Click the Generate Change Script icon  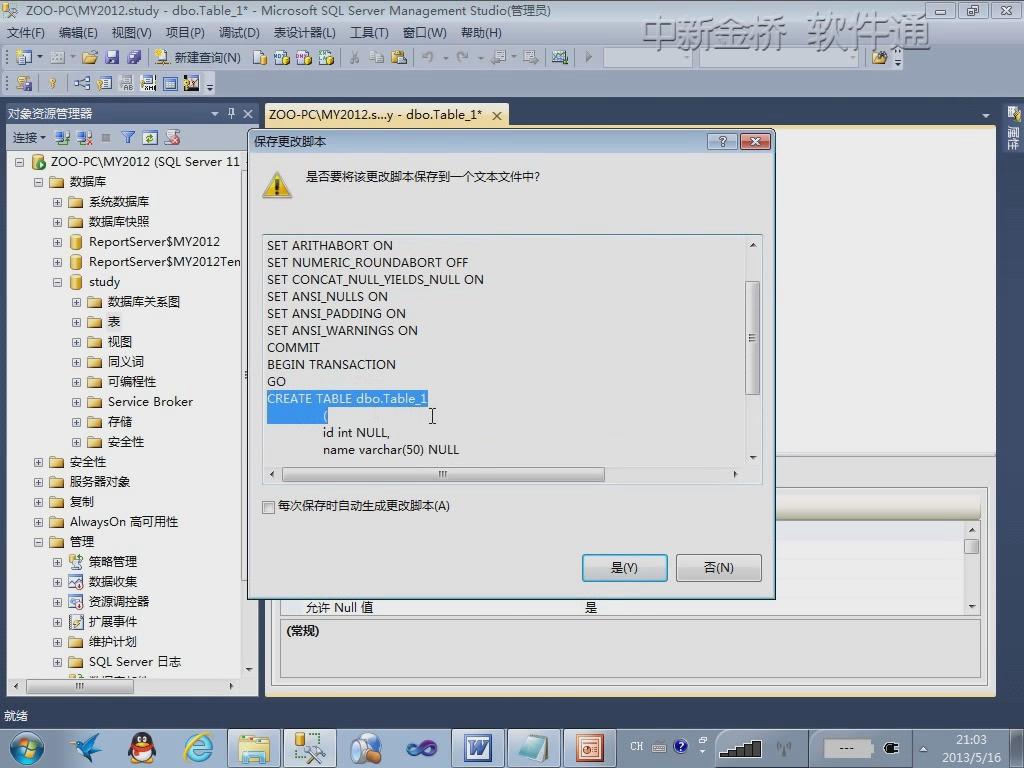pos(24,83)
